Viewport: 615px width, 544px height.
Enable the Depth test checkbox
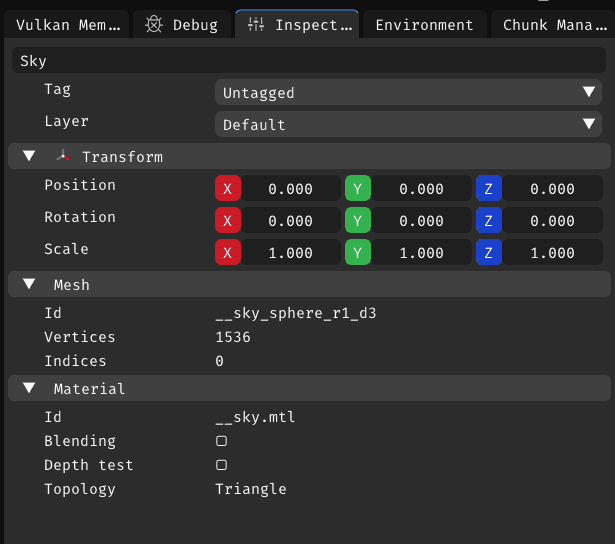point(221,465)
